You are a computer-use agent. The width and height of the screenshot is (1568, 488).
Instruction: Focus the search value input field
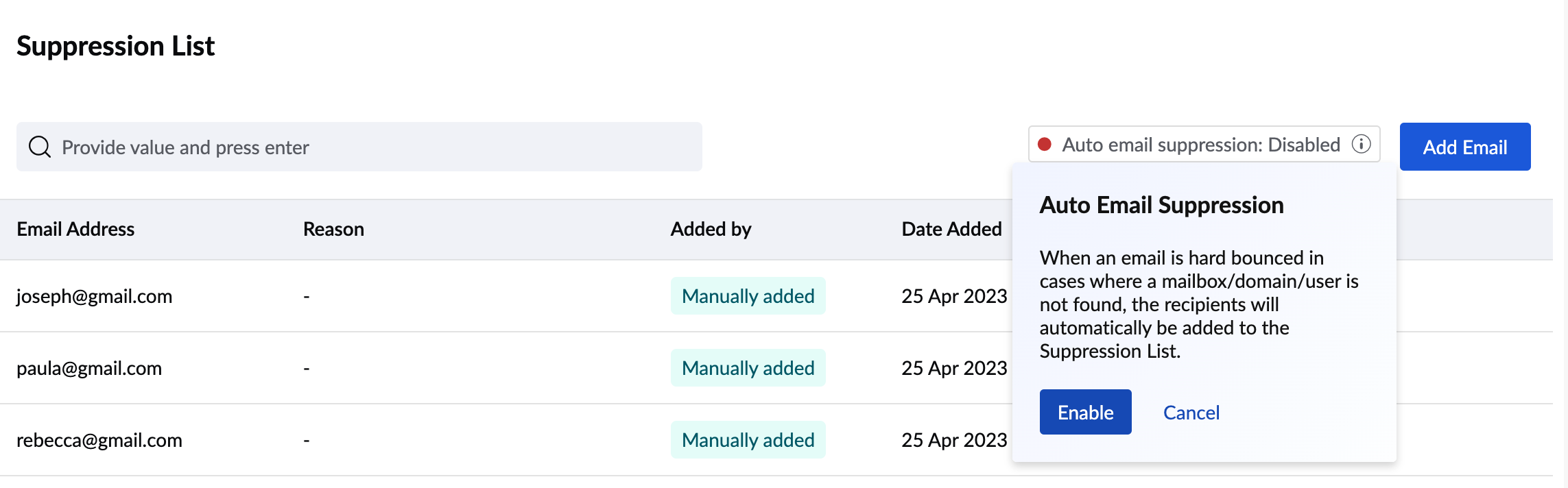[x=370, y=147]
